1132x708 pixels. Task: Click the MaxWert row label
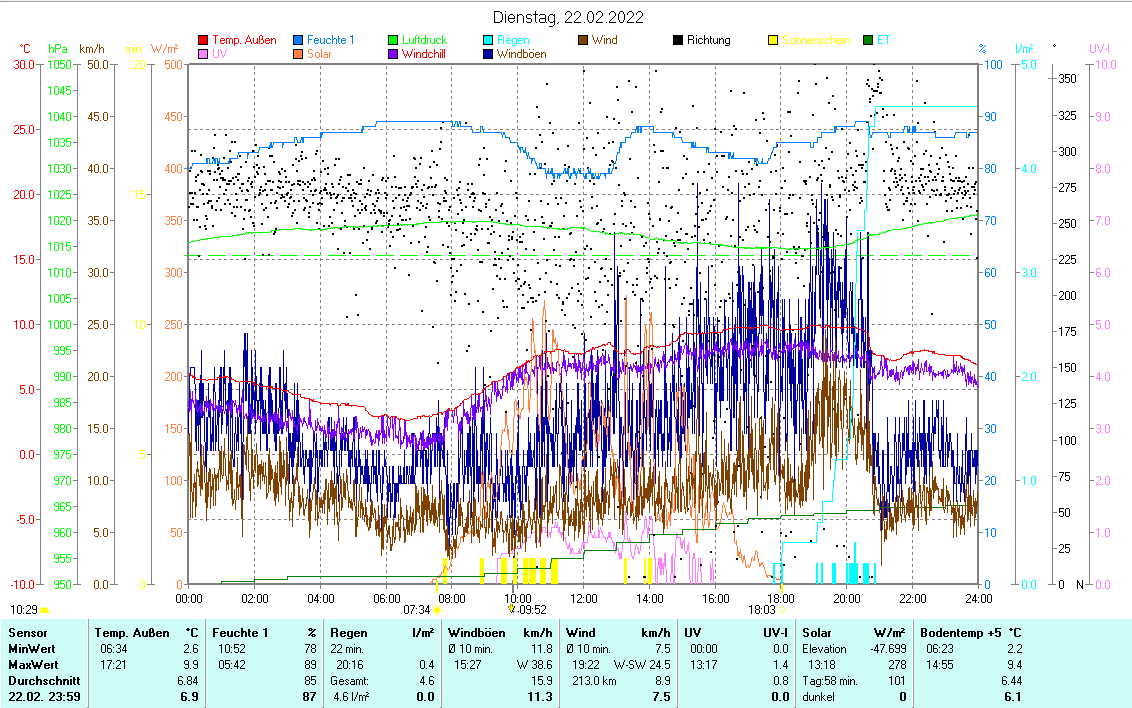pyautogui.click(x=31, y=665)
